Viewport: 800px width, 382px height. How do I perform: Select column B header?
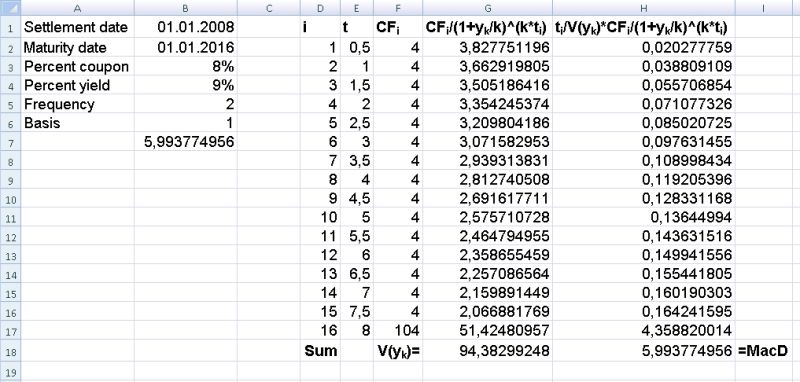pyautogui.click(x=186, y=8)
